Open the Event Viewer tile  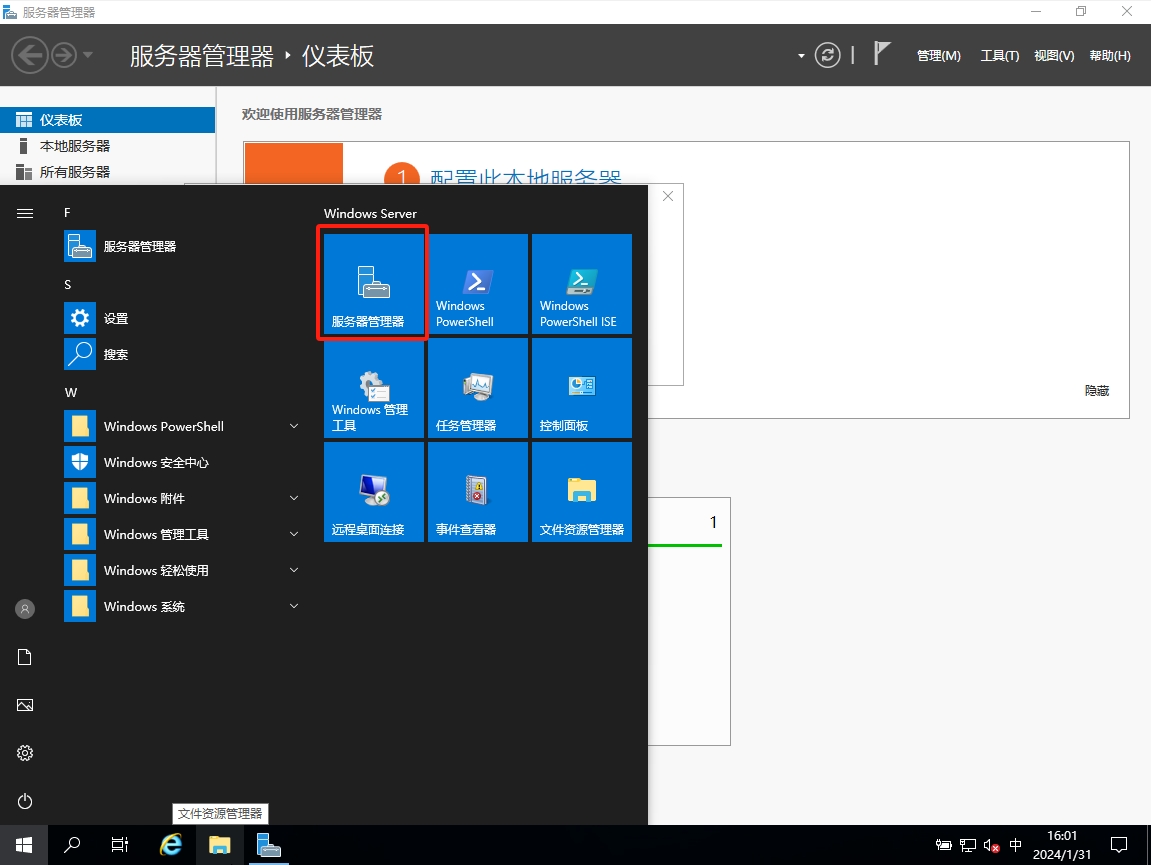(477, 492)
